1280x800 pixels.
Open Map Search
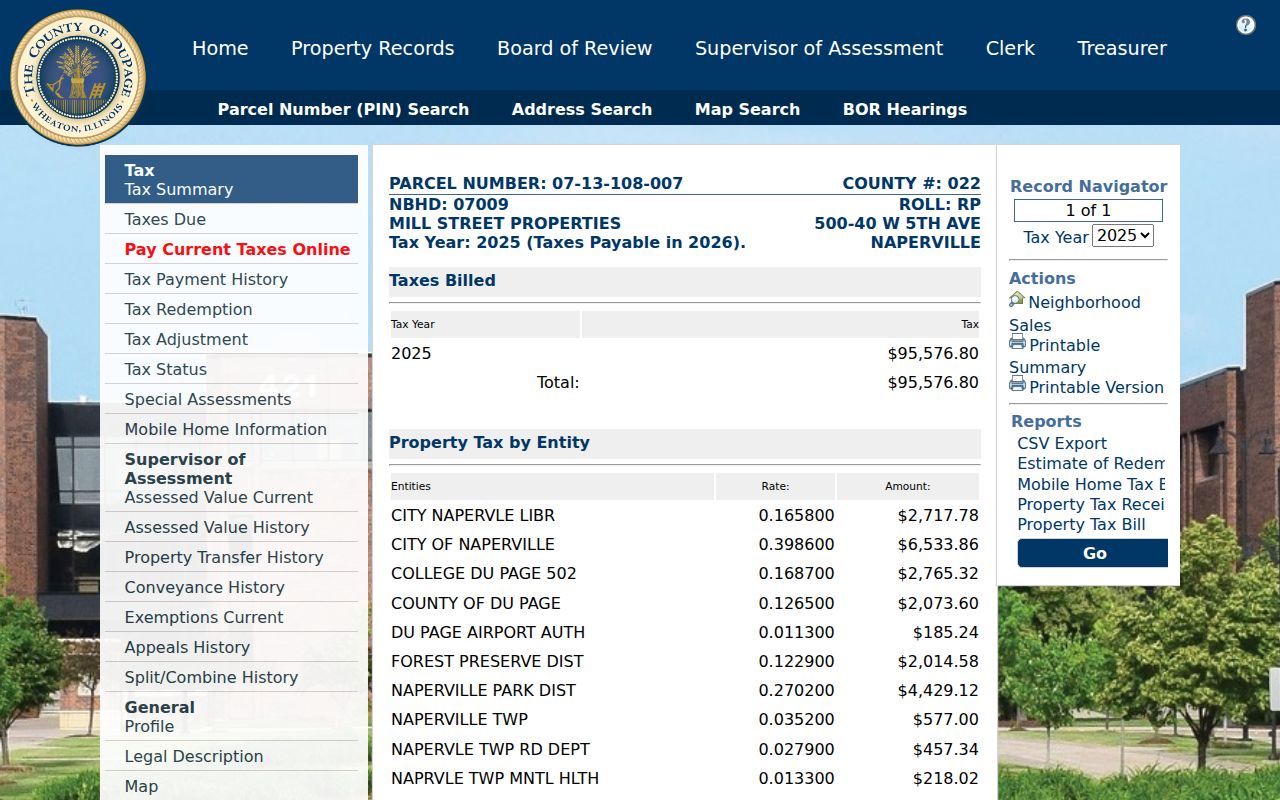(x=748, y=110)
